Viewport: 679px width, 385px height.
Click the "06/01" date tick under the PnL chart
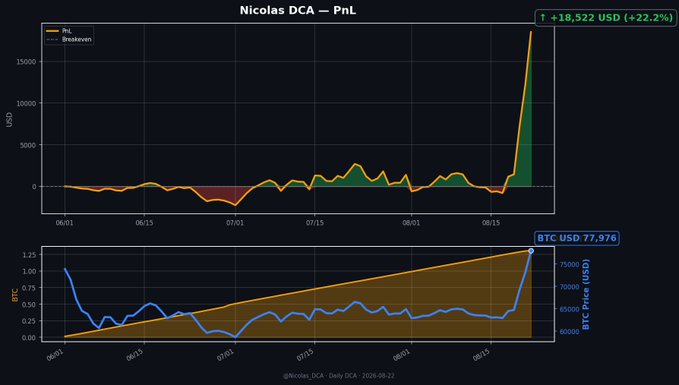point(65,223)
